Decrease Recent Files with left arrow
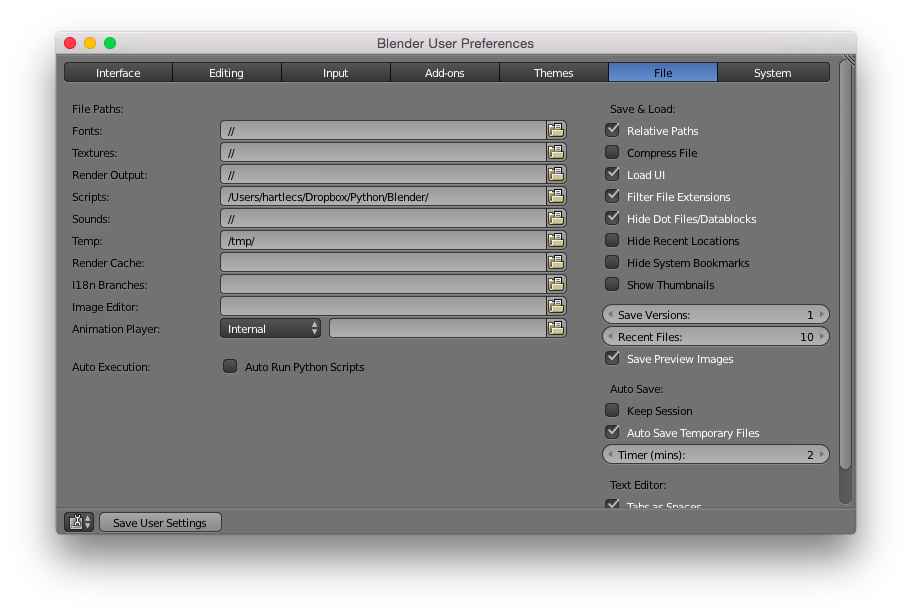Viewport: 912px width, 614px height. (x=610, y=337)
